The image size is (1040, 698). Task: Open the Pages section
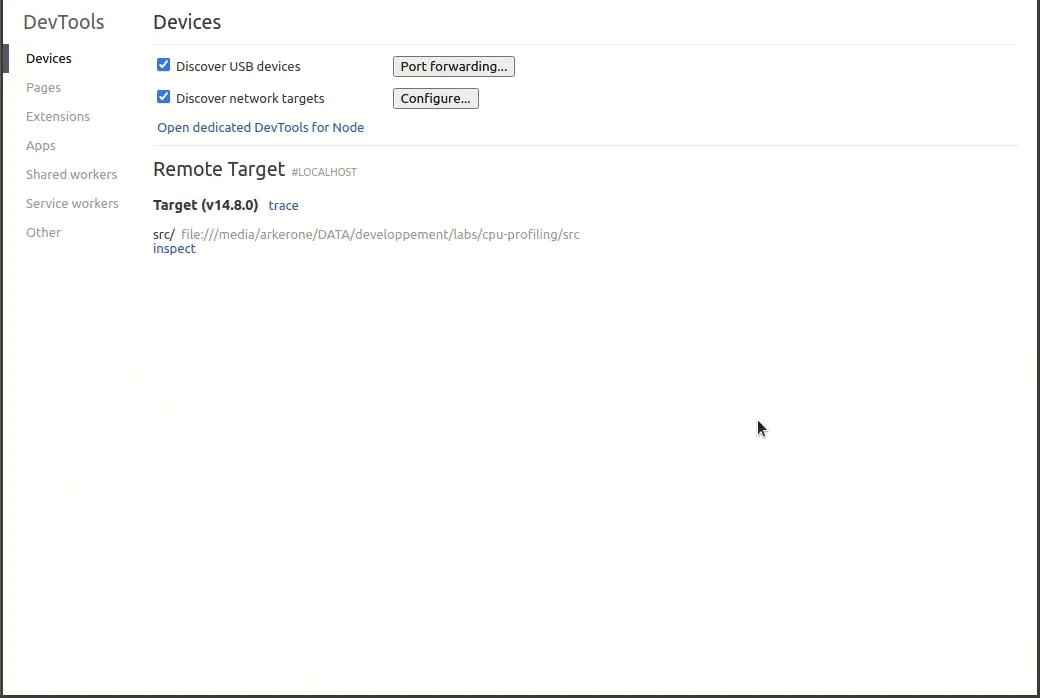(x=43, y=88)
